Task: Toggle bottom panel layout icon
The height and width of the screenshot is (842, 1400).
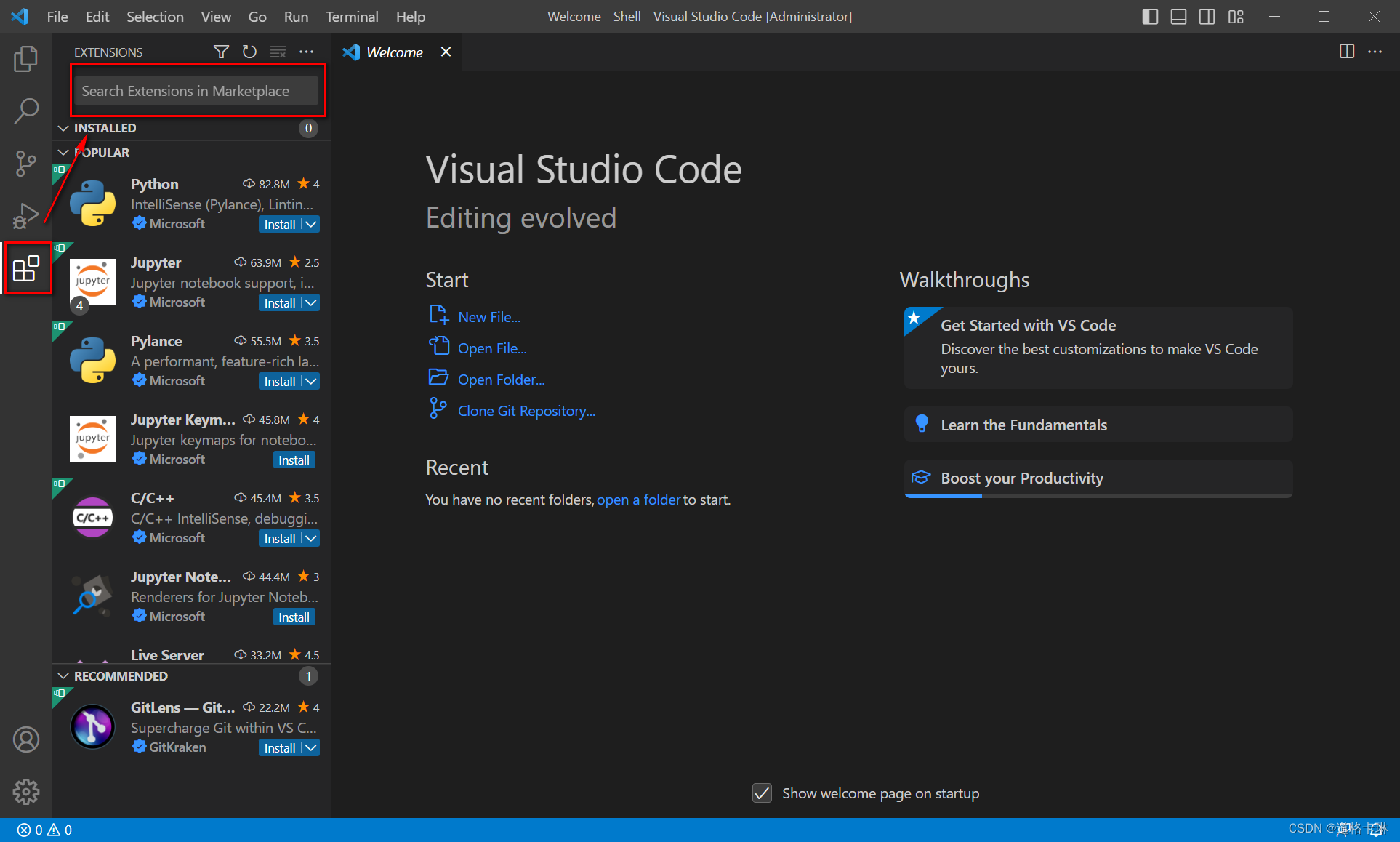Action: [1178, 17]
